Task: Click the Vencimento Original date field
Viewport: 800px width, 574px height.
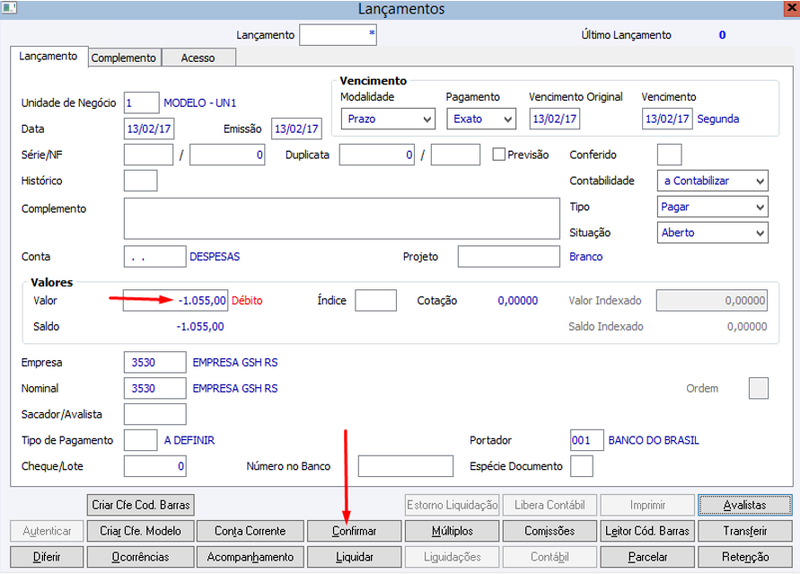Action: (x=555, y=119)
